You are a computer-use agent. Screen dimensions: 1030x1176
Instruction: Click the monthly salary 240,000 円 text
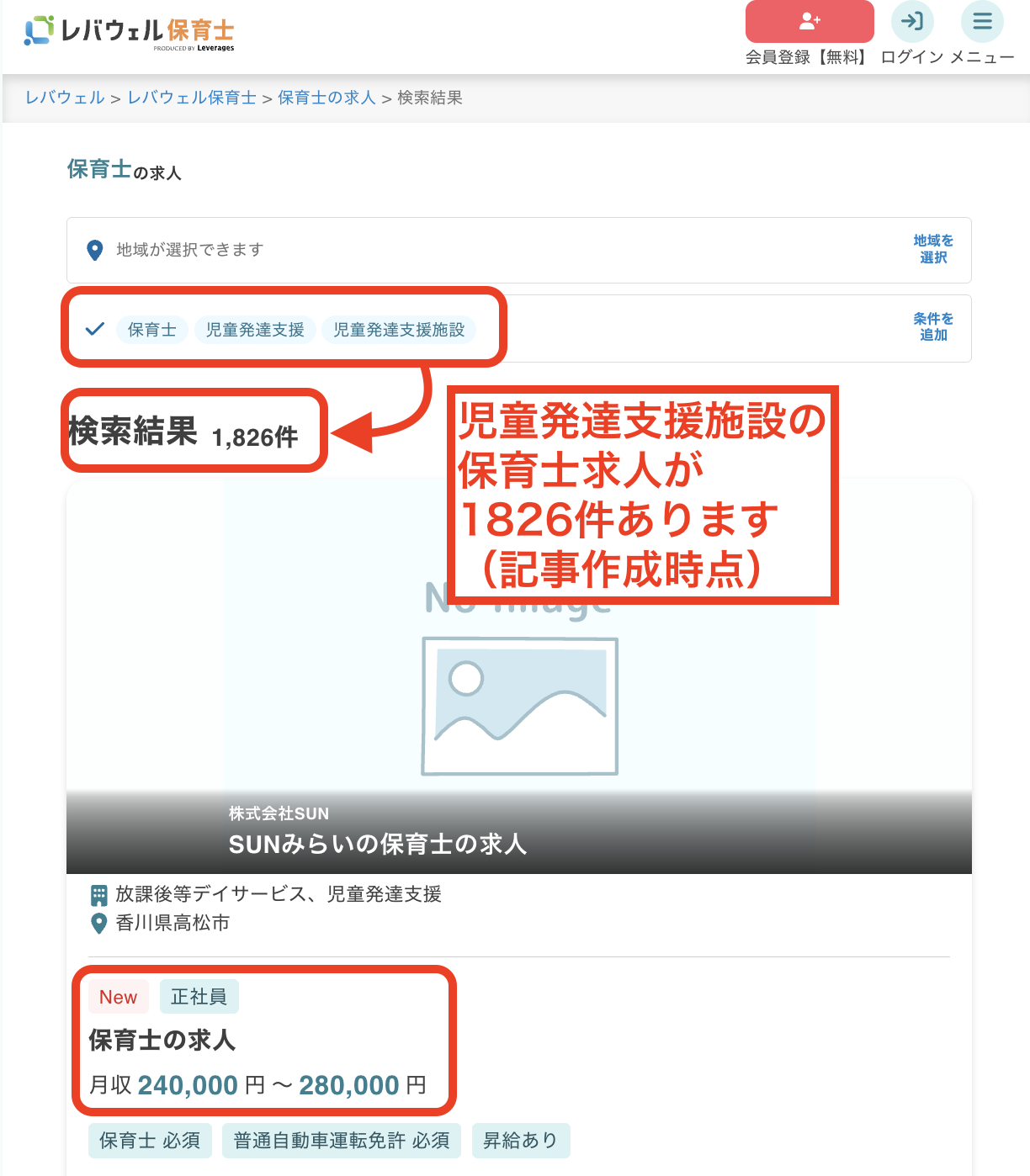click(x=201, y=1086)
